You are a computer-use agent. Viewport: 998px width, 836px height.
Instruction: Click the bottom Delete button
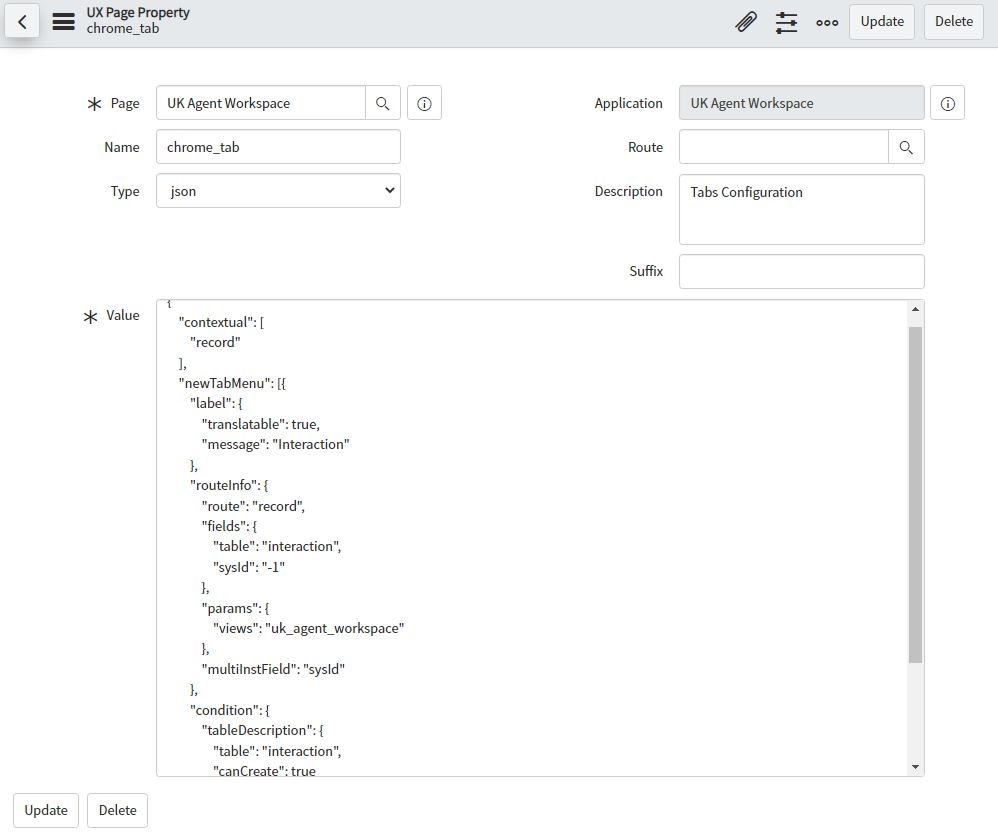118,811
